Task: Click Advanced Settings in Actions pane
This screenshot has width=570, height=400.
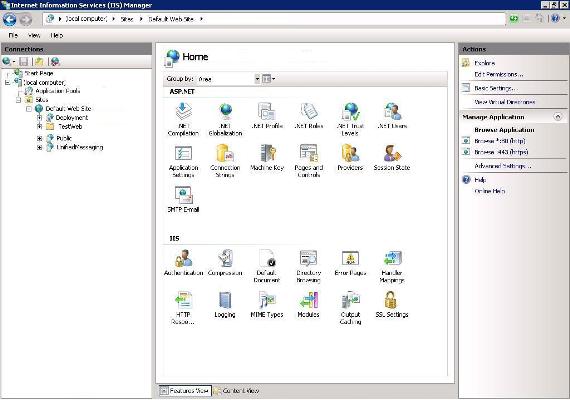Action: [x=503, y=166]
